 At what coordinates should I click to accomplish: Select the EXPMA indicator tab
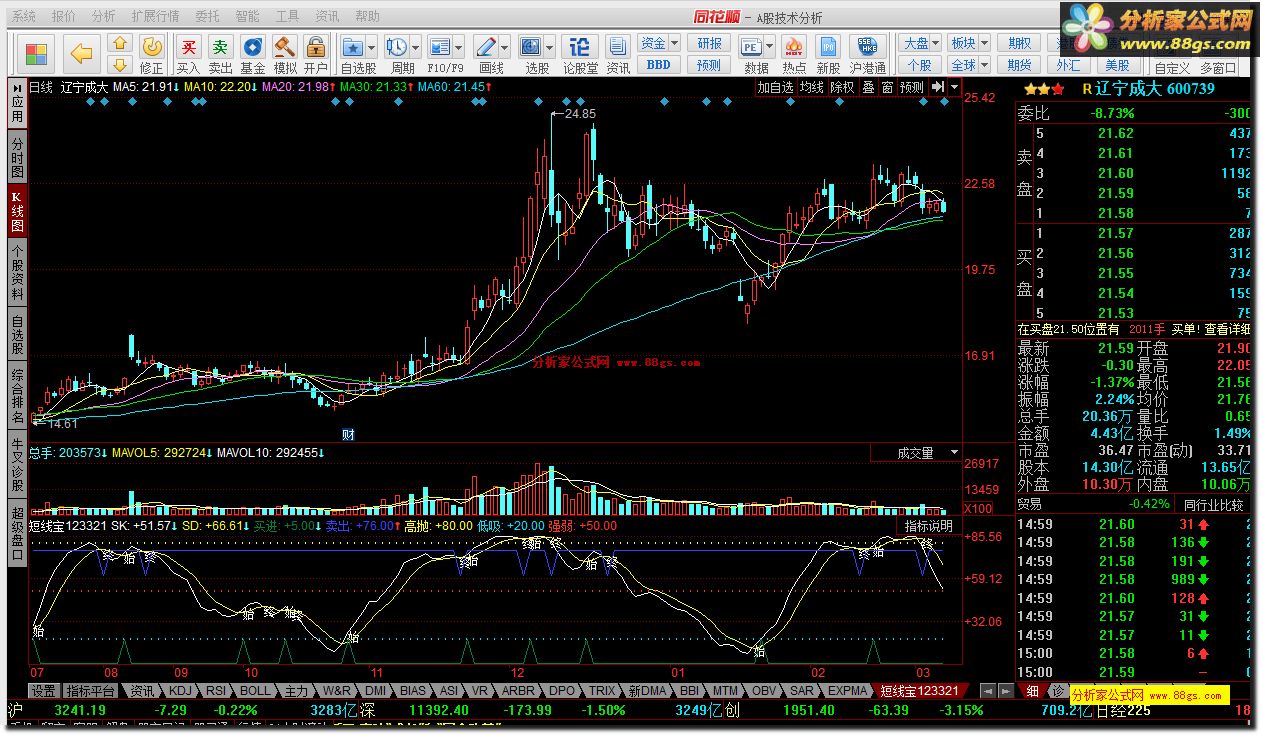848,691
